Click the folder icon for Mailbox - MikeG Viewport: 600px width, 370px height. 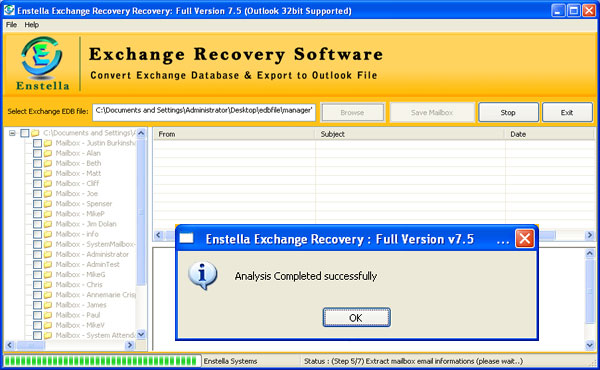coord(48,275)
